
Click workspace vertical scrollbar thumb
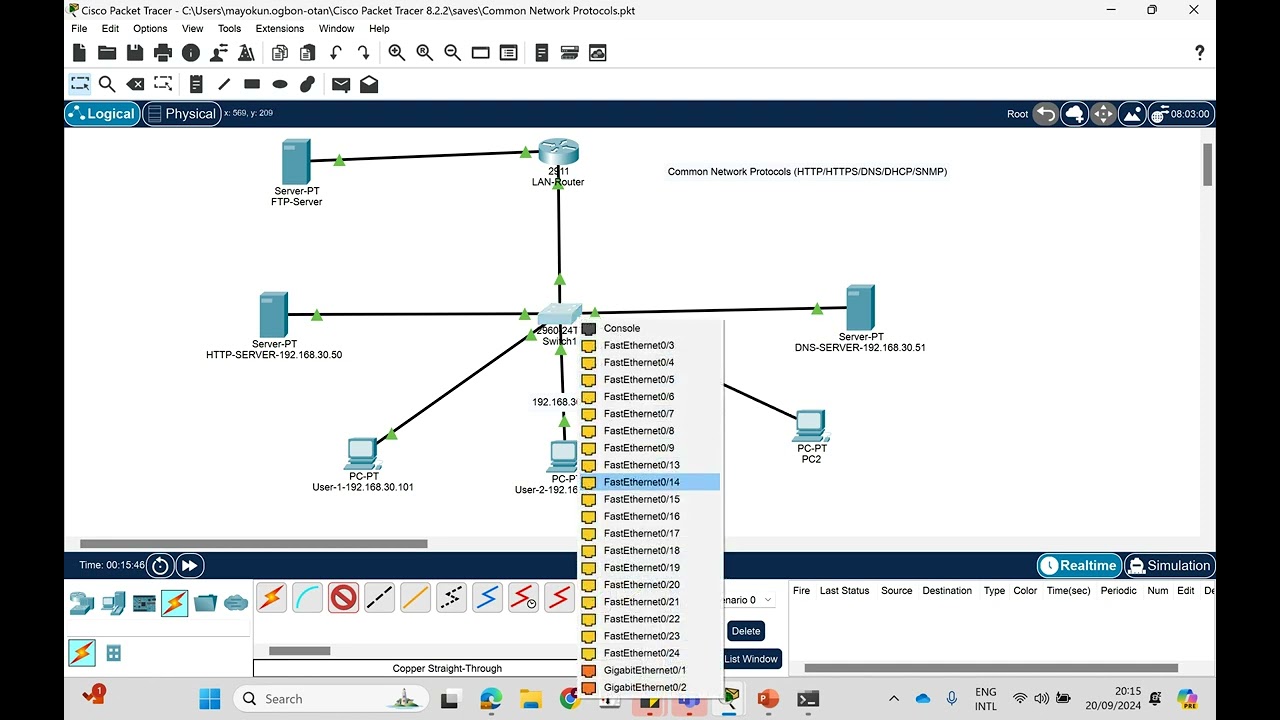[x=1207, y=165]
